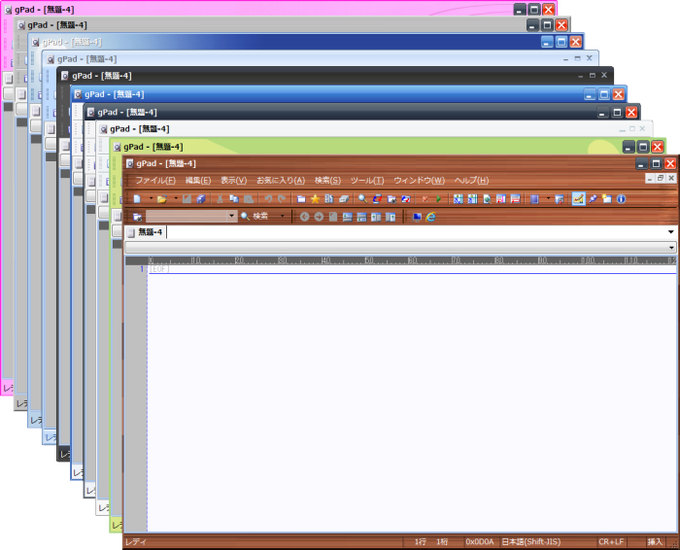Click the magnifier Find icon in main toolbar

pos(363,199)
